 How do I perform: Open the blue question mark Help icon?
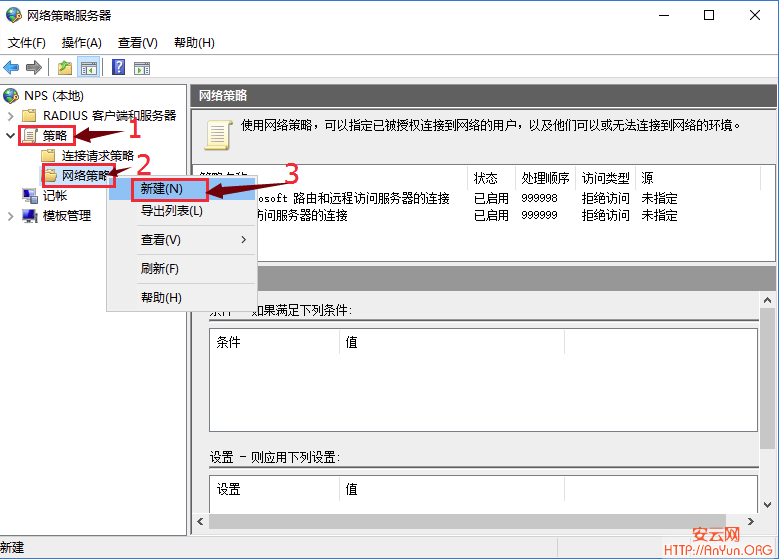[x=118, y=68]
